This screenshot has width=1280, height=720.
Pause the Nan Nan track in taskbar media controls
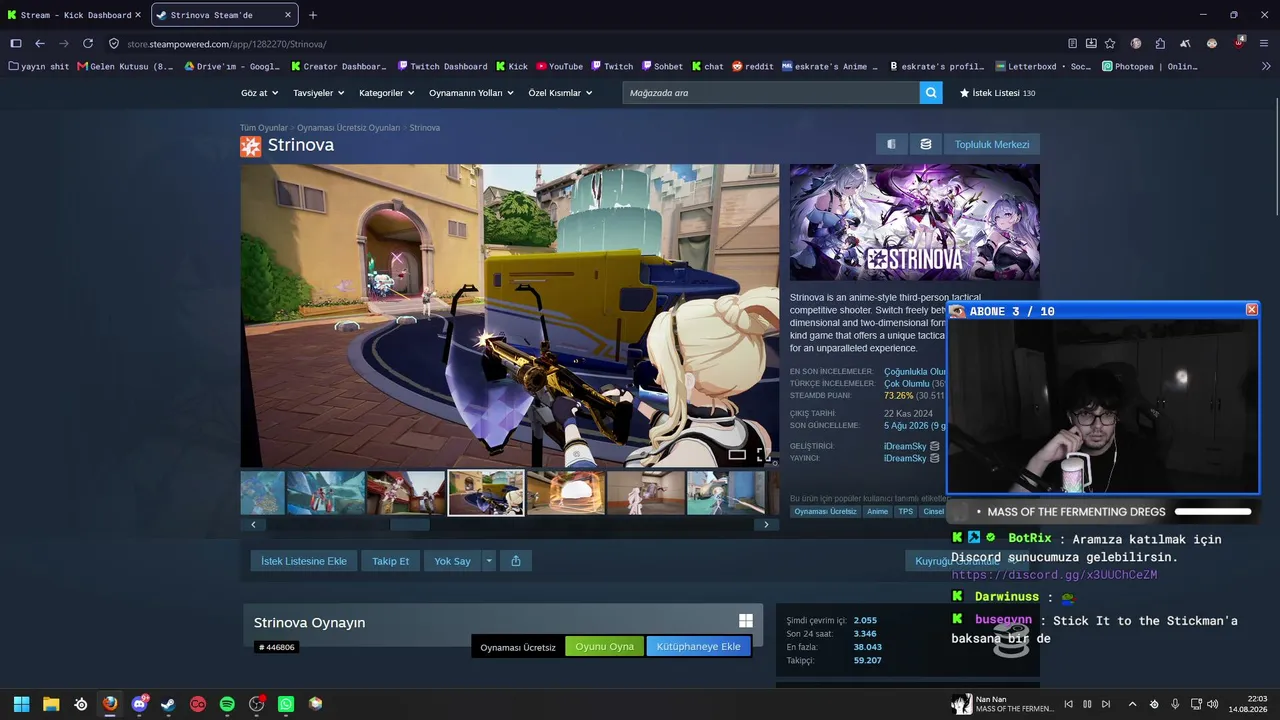pos(1087,704)
